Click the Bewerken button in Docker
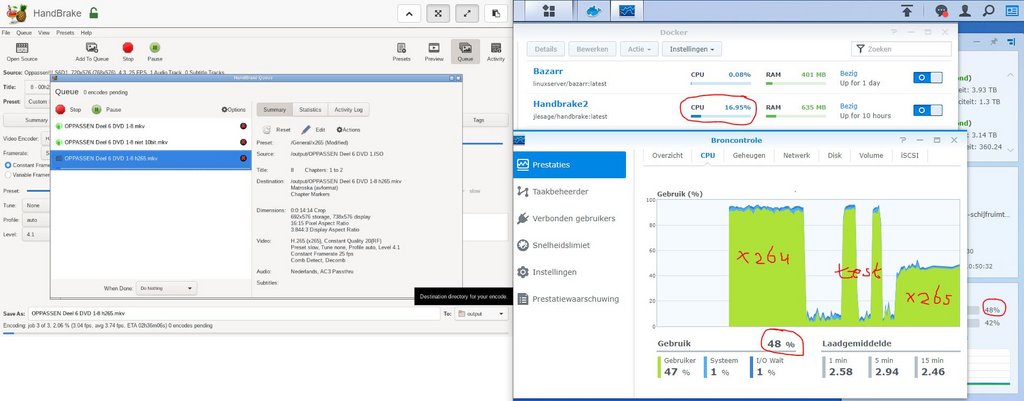 [x=592, y=49]
